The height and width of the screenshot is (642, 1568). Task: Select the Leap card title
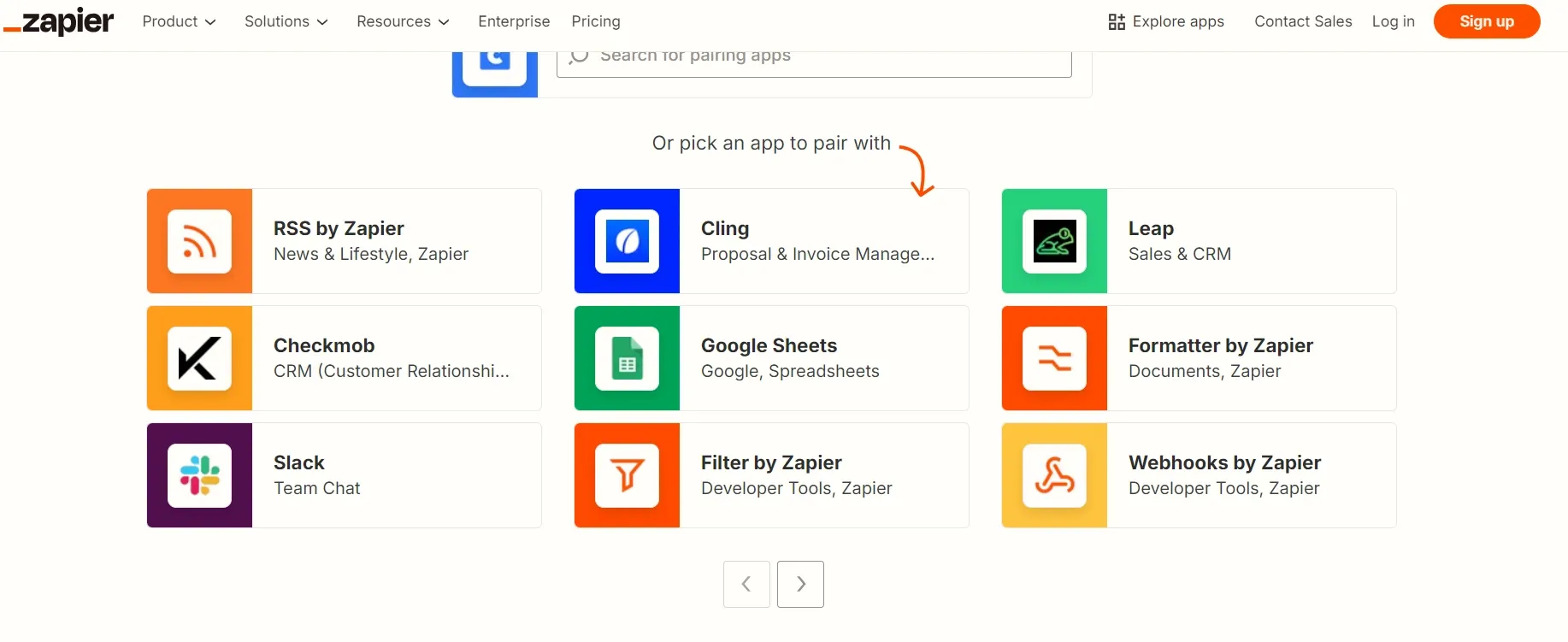[x=1151, y=228]
